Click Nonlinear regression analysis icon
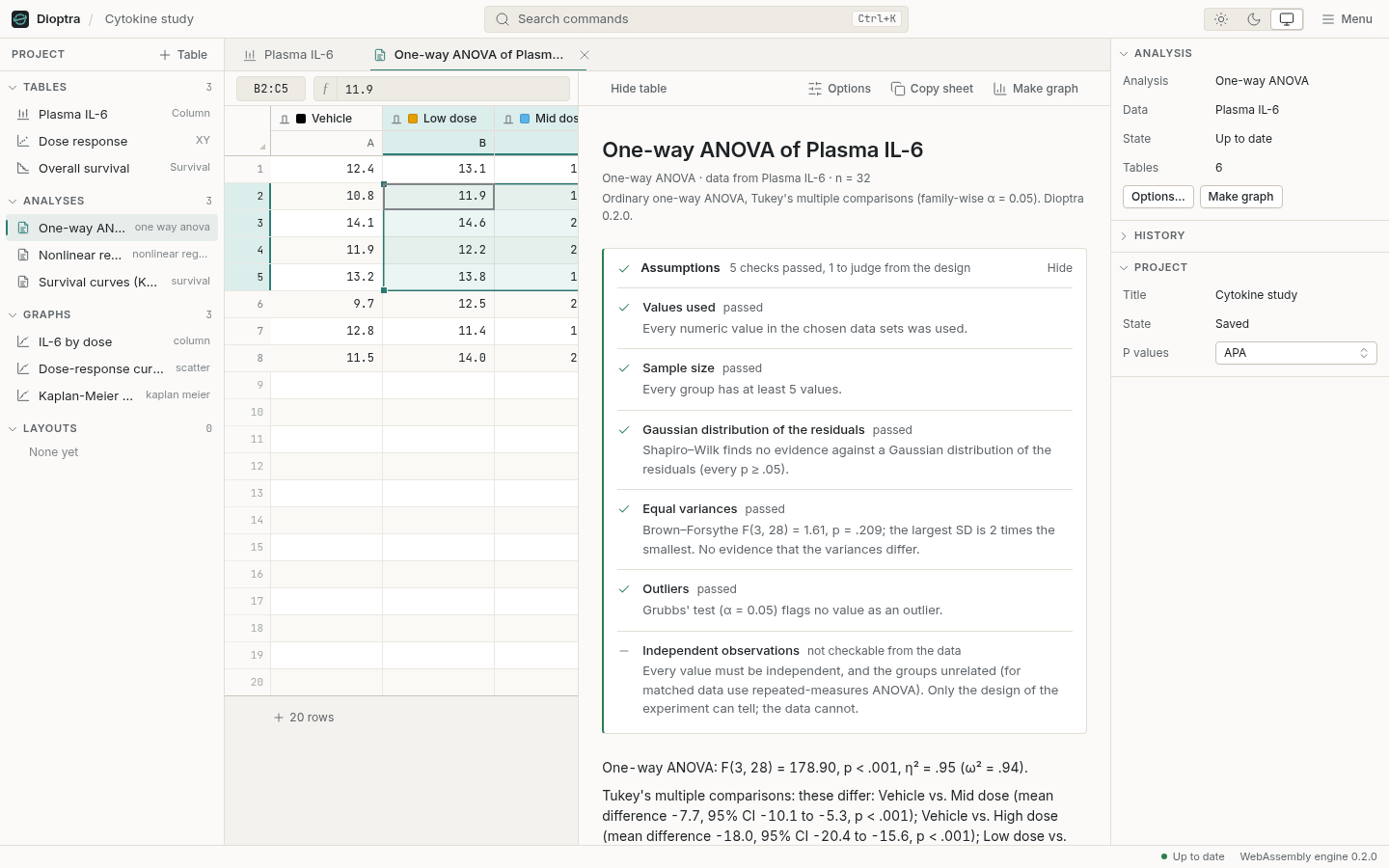Viewport: 1389px width, 868px height. (23, 255)
